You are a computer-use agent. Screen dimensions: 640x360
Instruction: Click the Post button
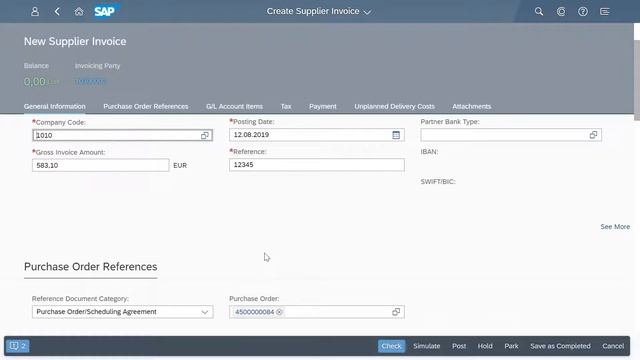point(459,346)
